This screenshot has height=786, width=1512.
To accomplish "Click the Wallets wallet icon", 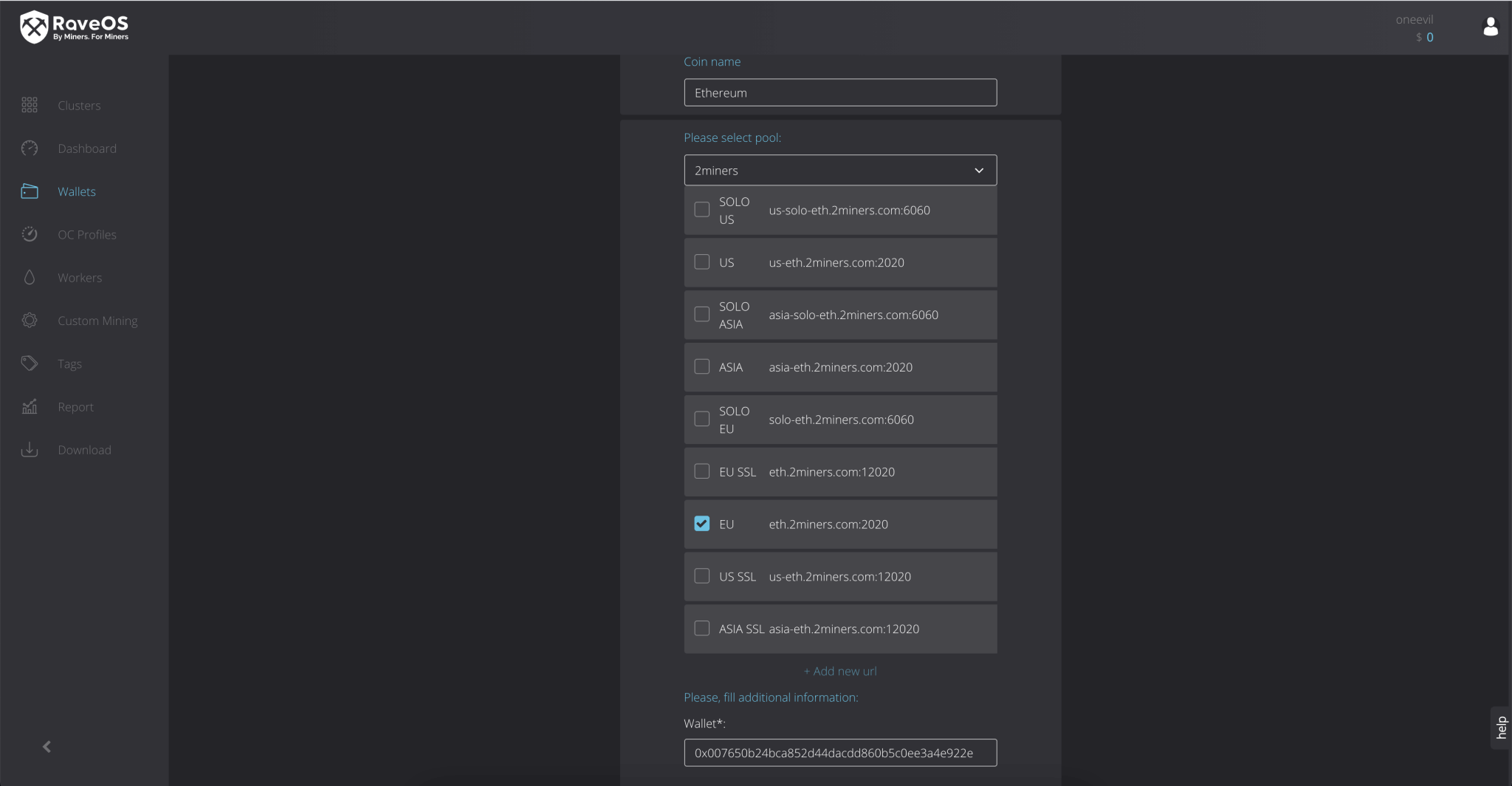I will pos(30,191).
